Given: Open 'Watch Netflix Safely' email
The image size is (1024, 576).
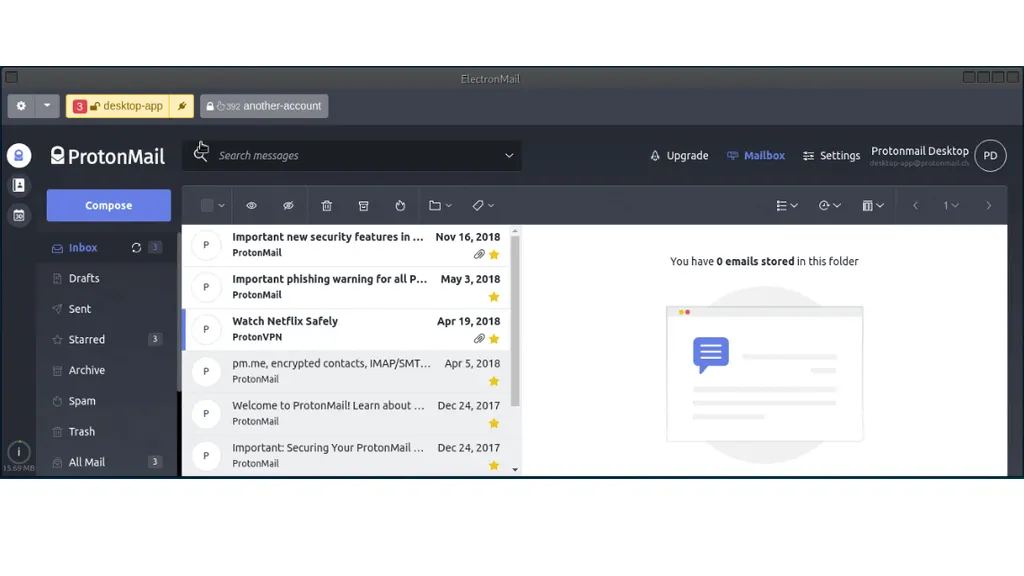Looking at the screenshot, I should (x=347, y=329).
